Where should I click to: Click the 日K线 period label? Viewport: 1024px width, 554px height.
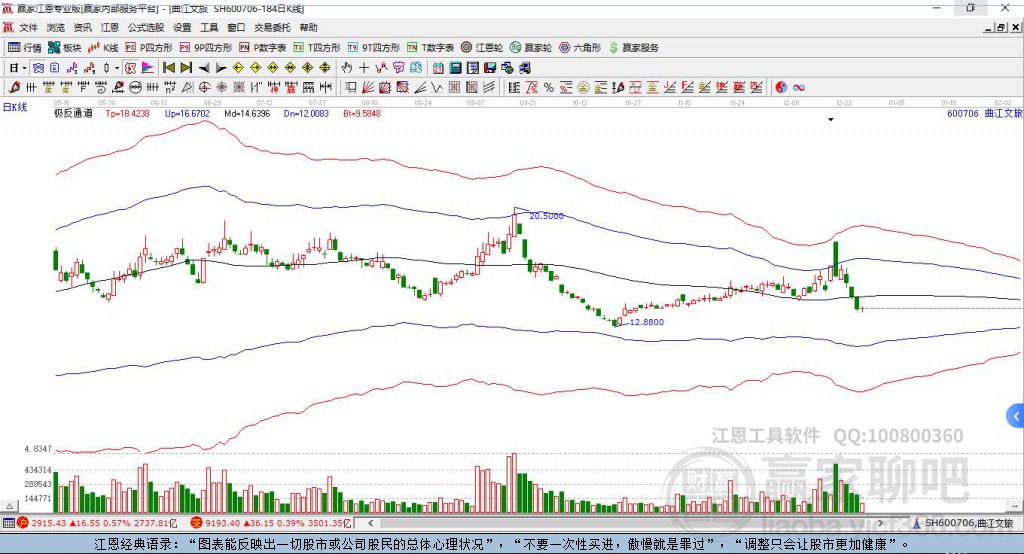pos(15,107)
